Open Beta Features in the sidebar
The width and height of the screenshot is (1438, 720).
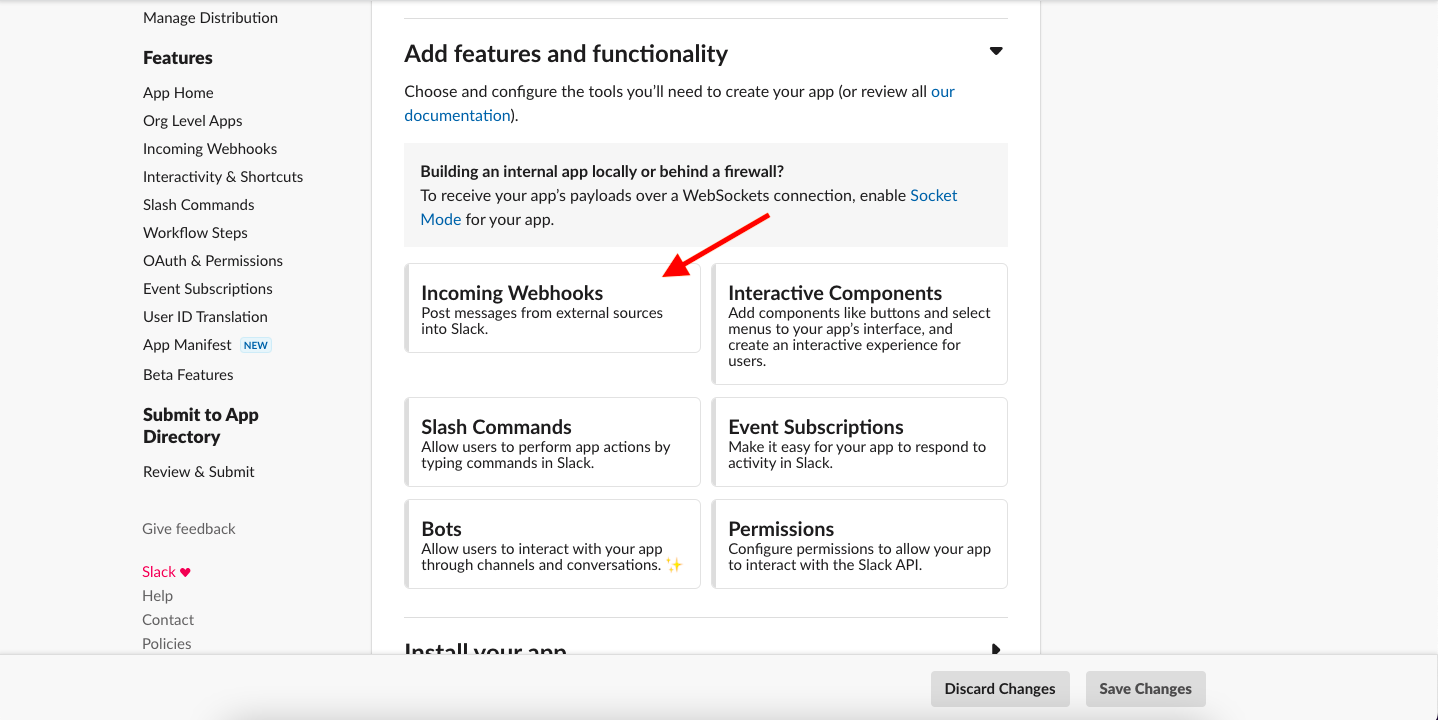(x=188, y=375)
